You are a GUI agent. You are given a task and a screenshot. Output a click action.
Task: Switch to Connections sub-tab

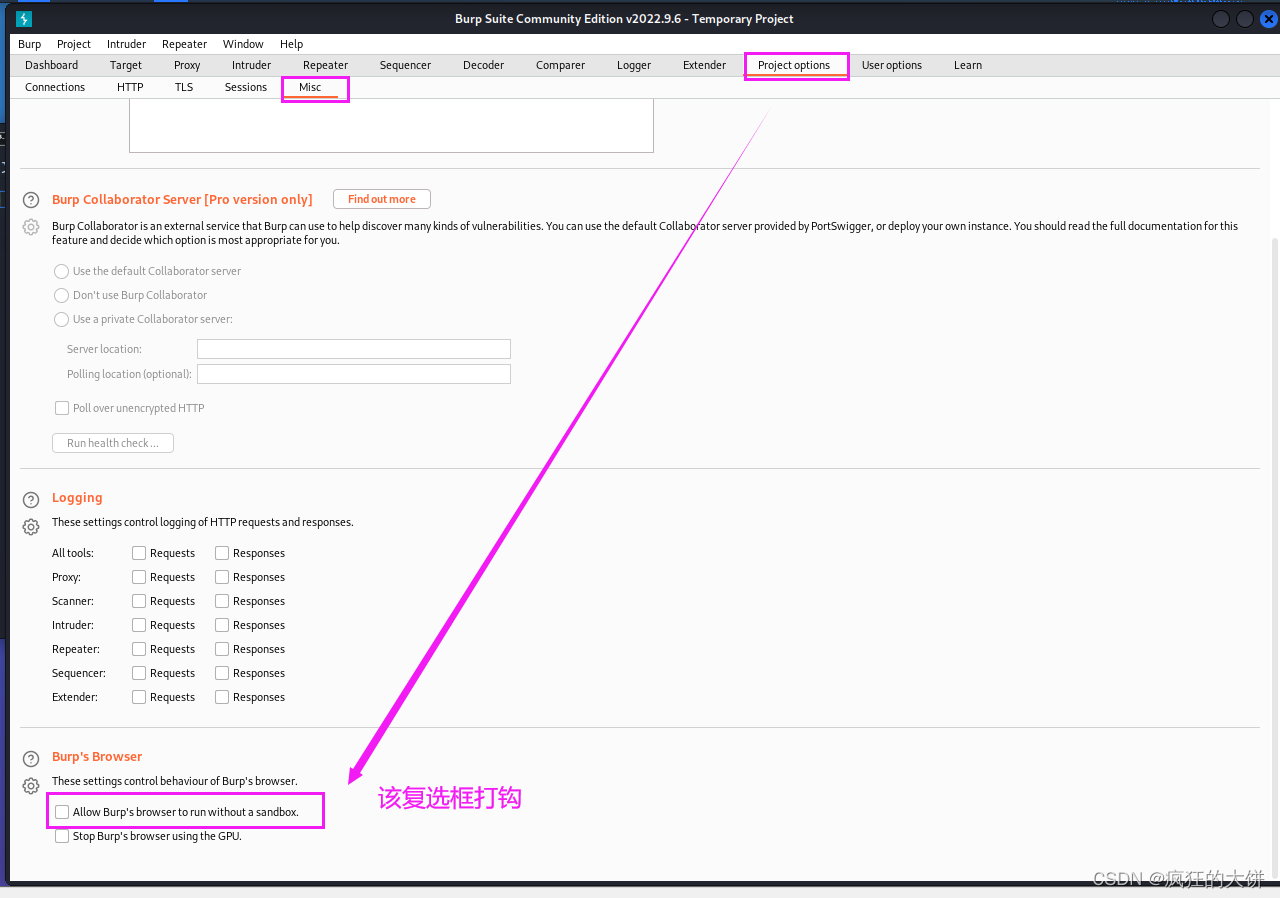[55, 87]
